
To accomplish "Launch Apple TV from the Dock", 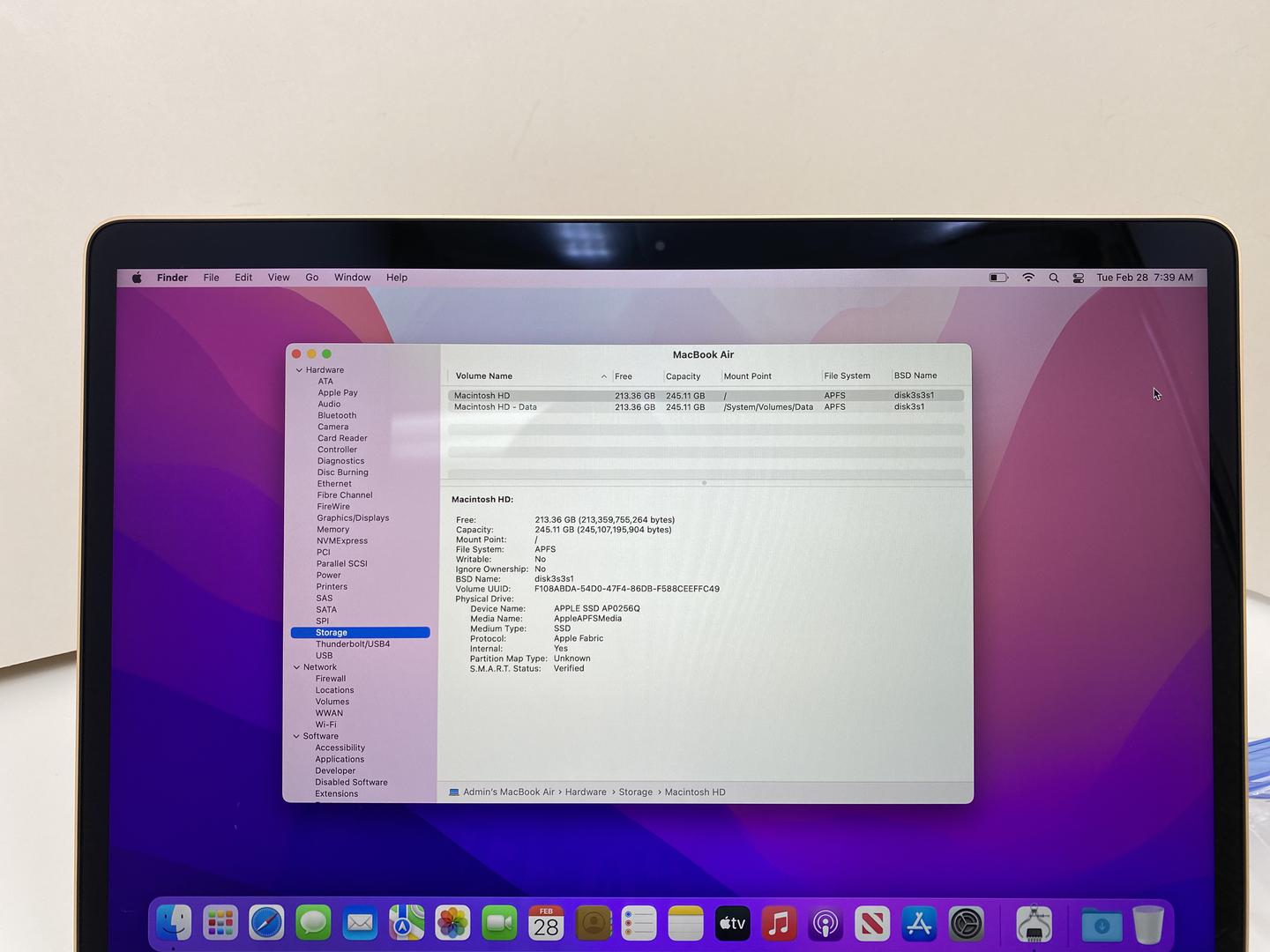I will 732,923.
